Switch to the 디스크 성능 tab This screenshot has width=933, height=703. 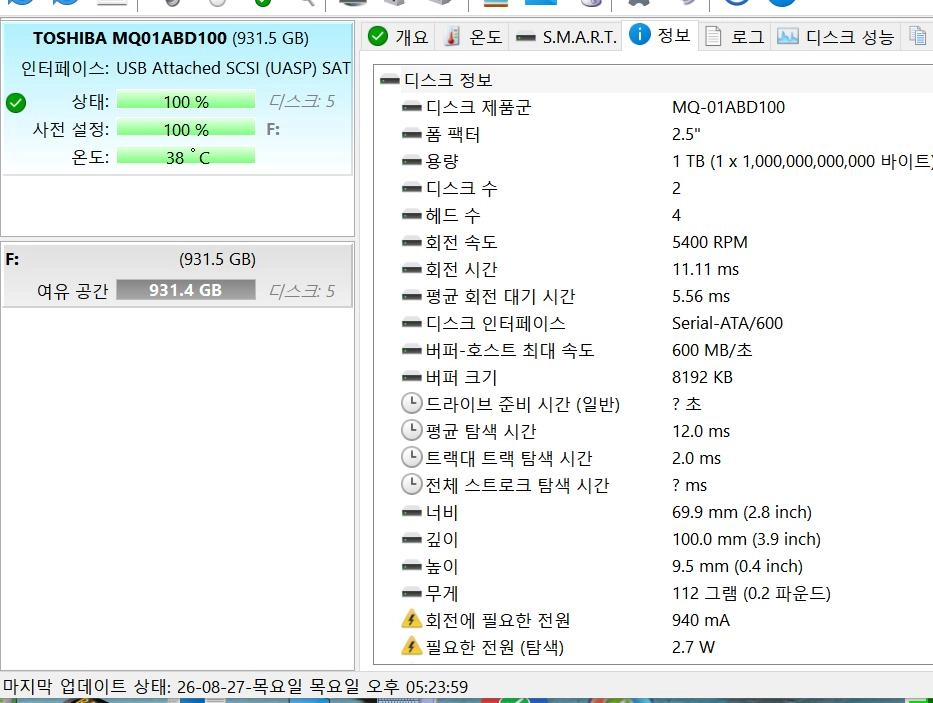pyautogui.click(x=836, y=37)
